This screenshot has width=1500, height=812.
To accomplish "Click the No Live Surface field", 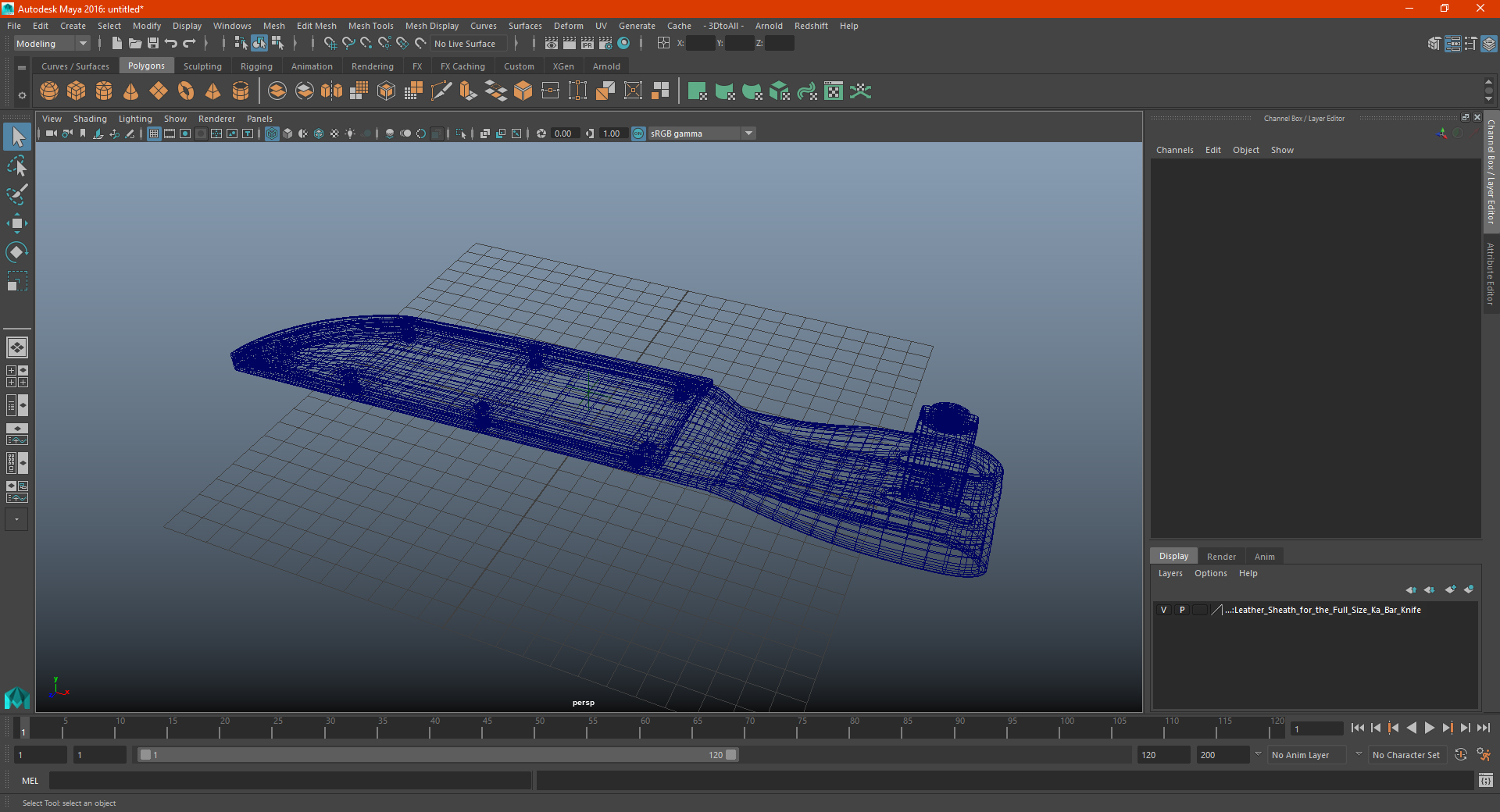I will coord(469,44).
